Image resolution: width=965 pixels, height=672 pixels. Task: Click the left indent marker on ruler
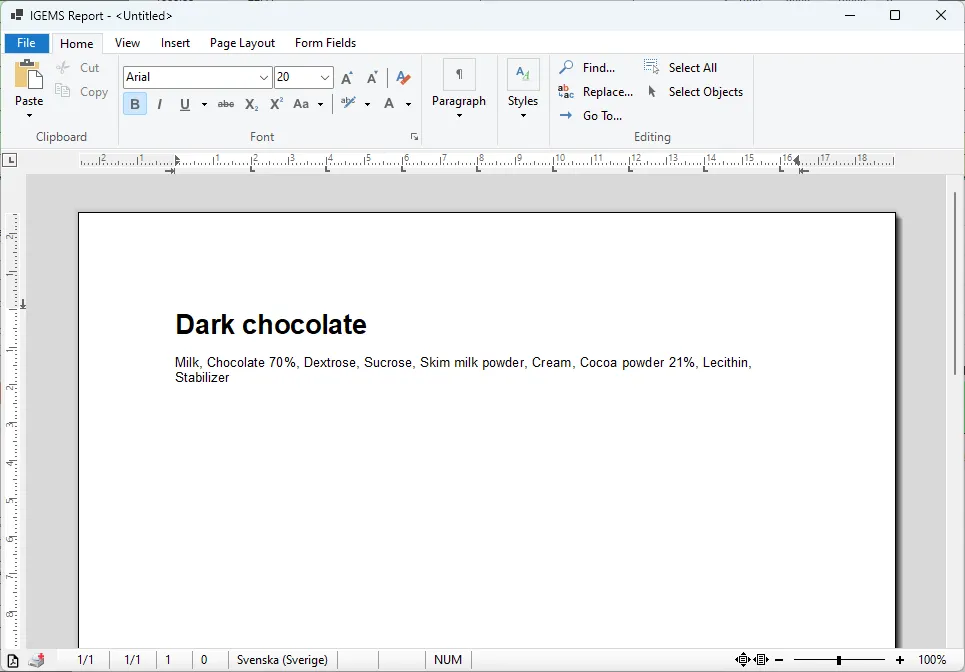pyautogui.click(x=177, y=161)
